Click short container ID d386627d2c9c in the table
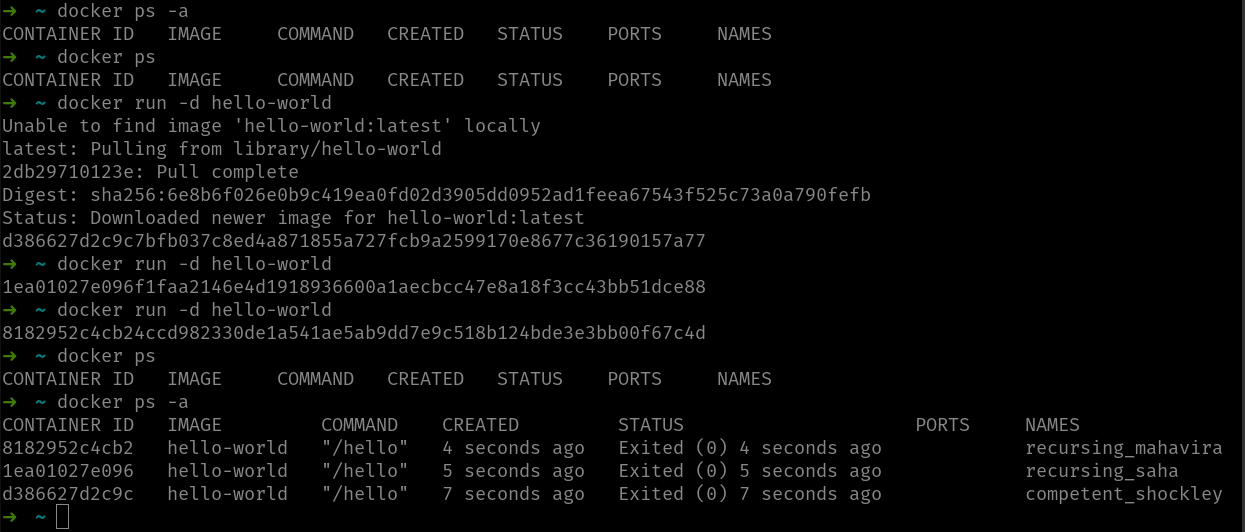1245x532 pixels. click(68, 494)
